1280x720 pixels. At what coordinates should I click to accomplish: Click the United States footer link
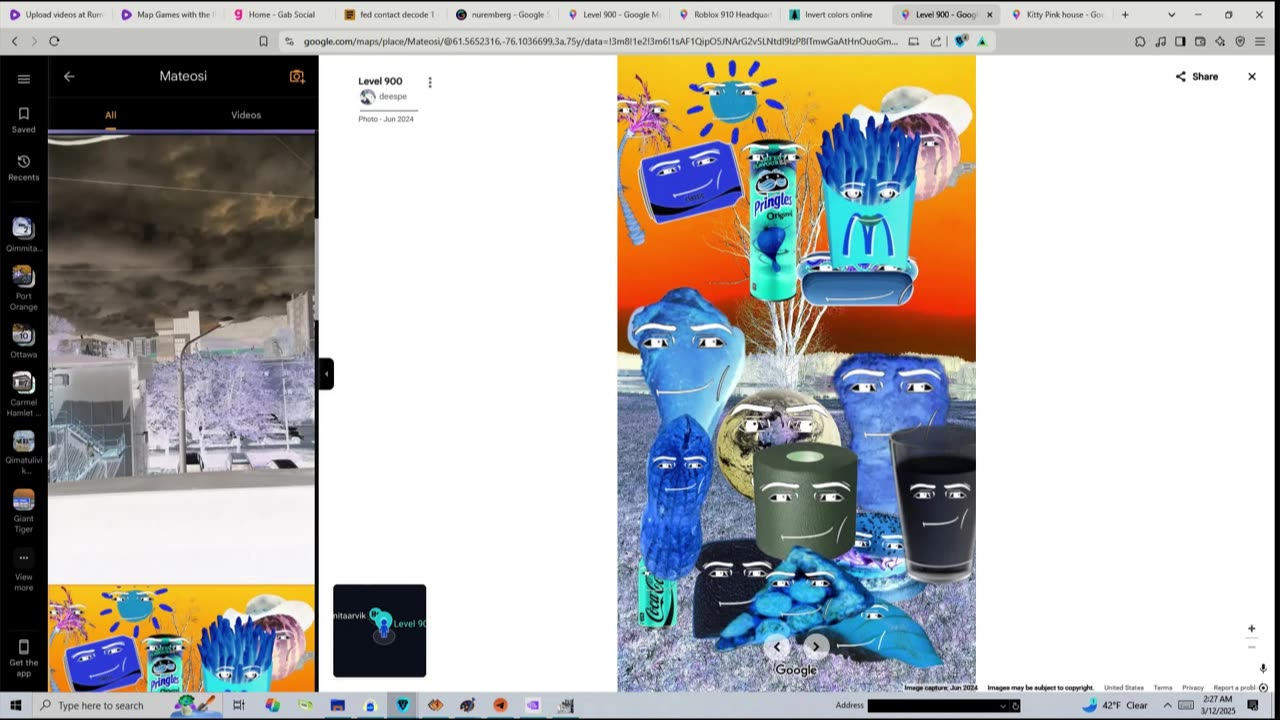coord(1124,688)
